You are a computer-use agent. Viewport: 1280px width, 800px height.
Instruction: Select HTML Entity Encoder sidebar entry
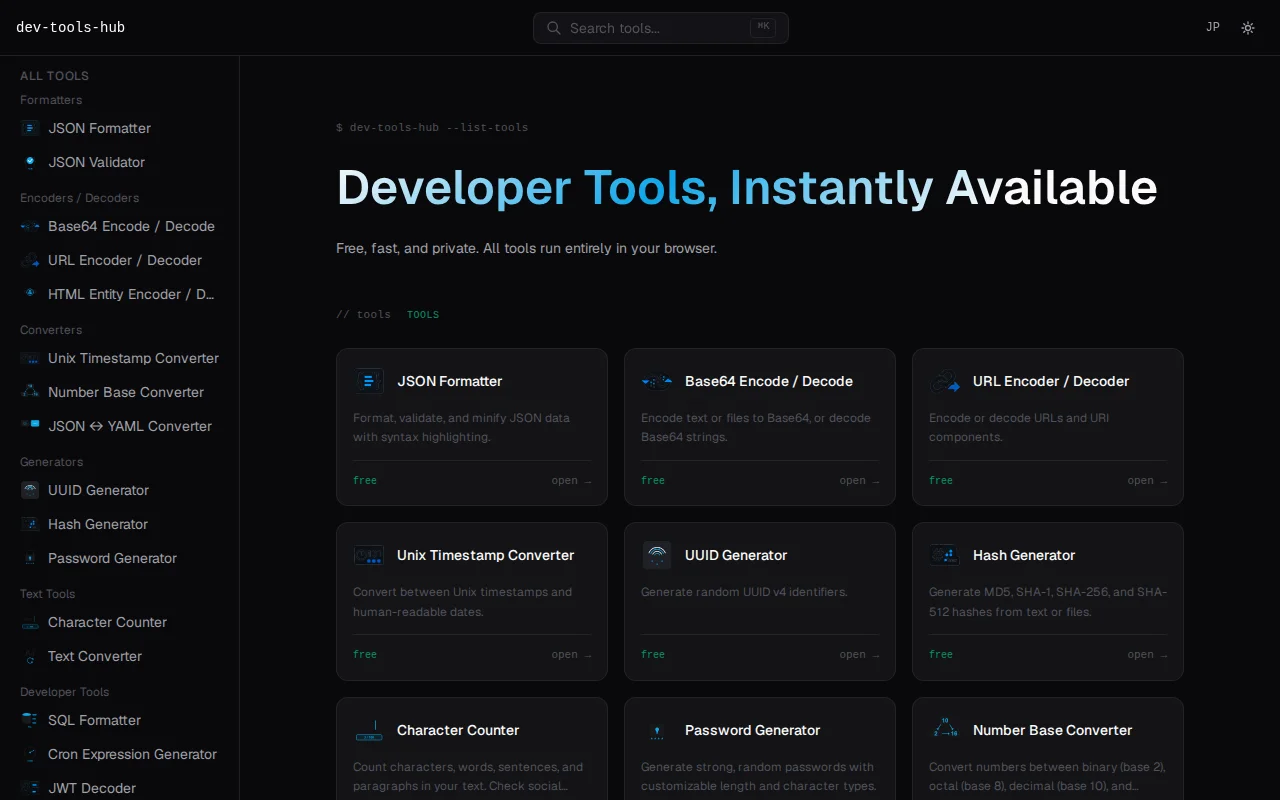(119, 294)
